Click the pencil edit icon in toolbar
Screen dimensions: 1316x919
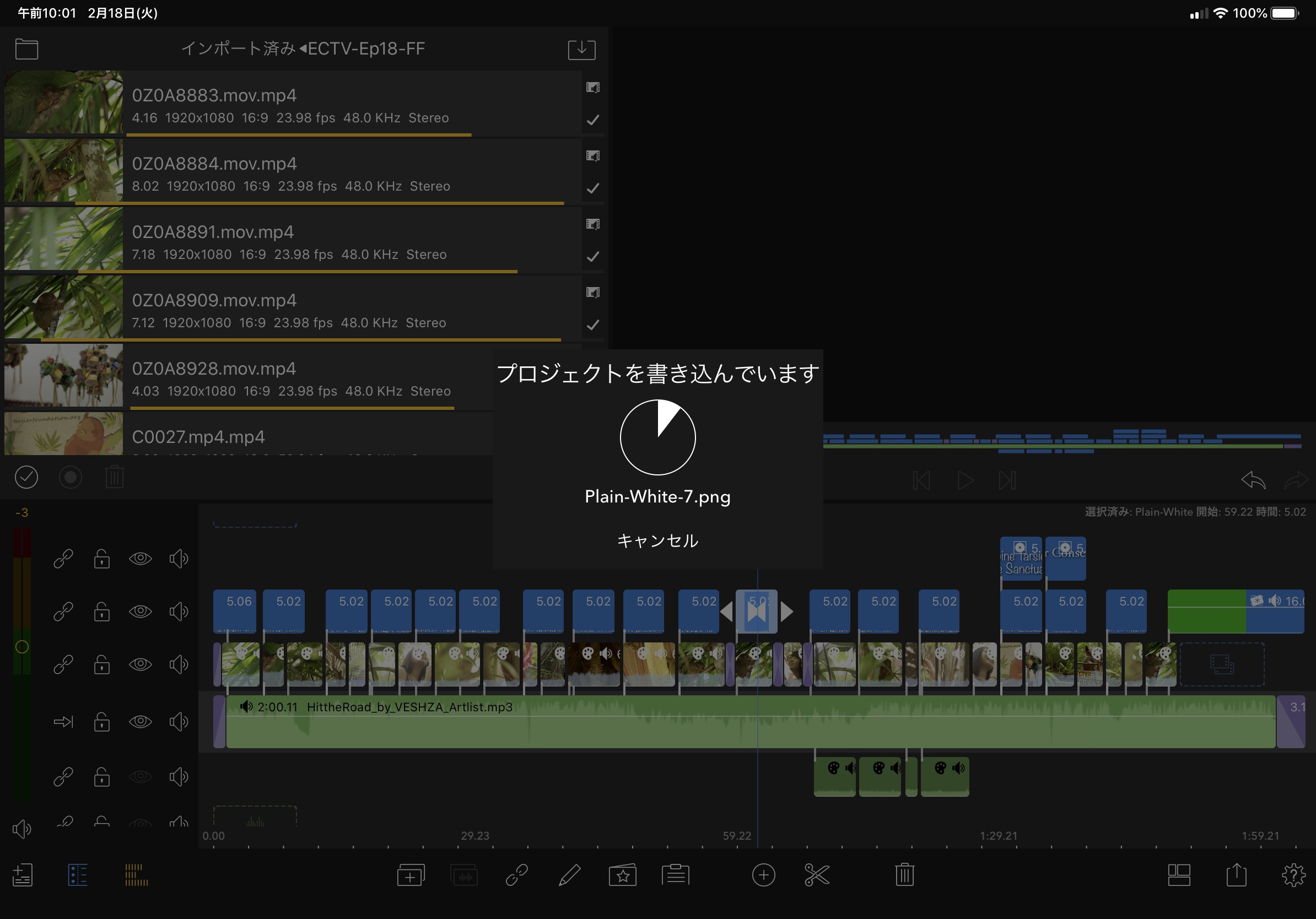(569, 875)
